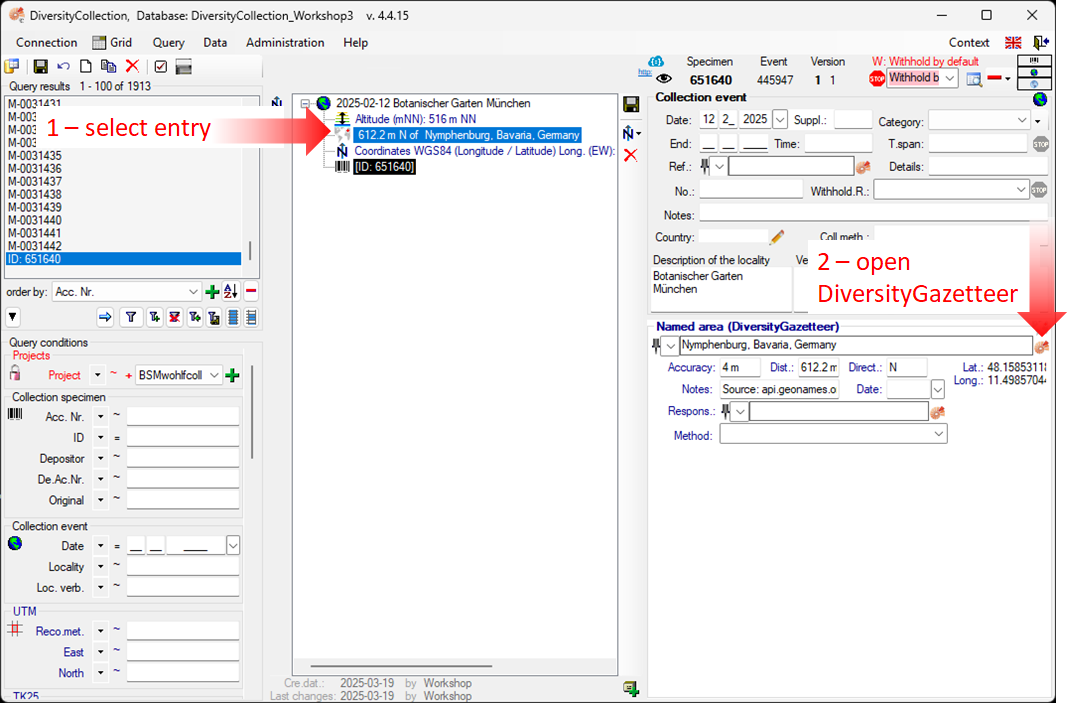Open the Connection menu
The width and height of the screenshot is (1067, 703).
[x=46, y=42]
